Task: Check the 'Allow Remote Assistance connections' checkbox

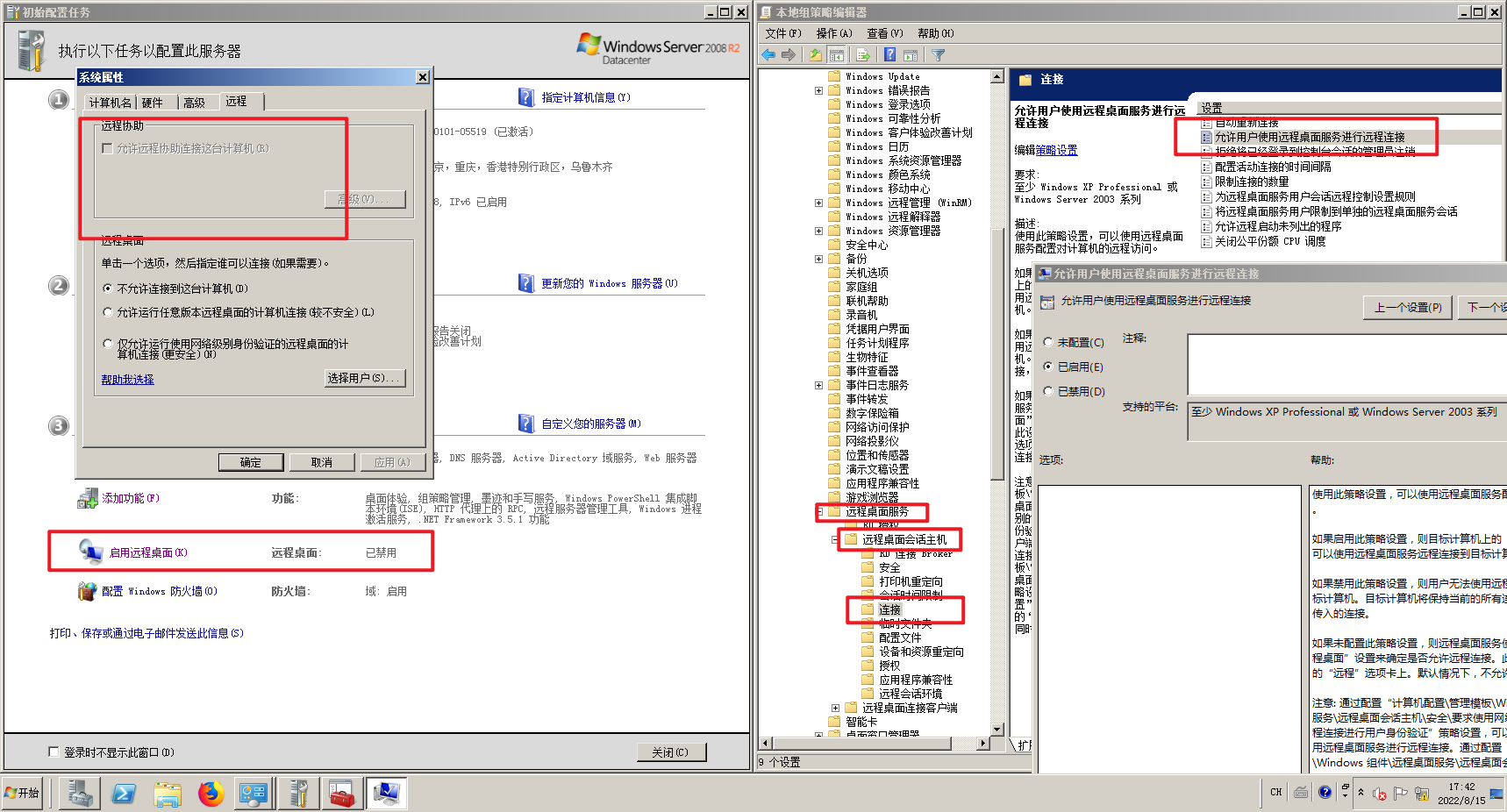Action: point(108,148)
